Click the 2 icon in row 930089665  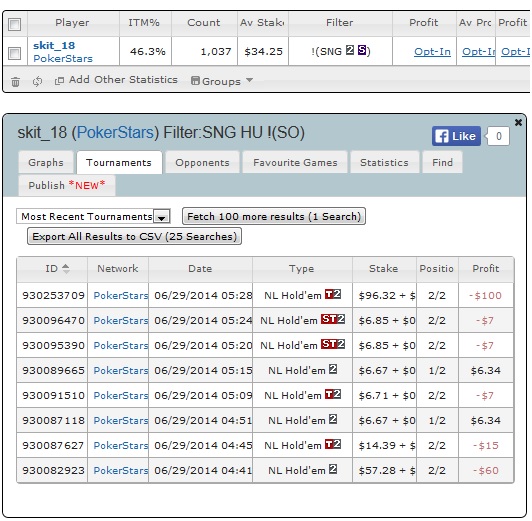(x=333, y=369)
